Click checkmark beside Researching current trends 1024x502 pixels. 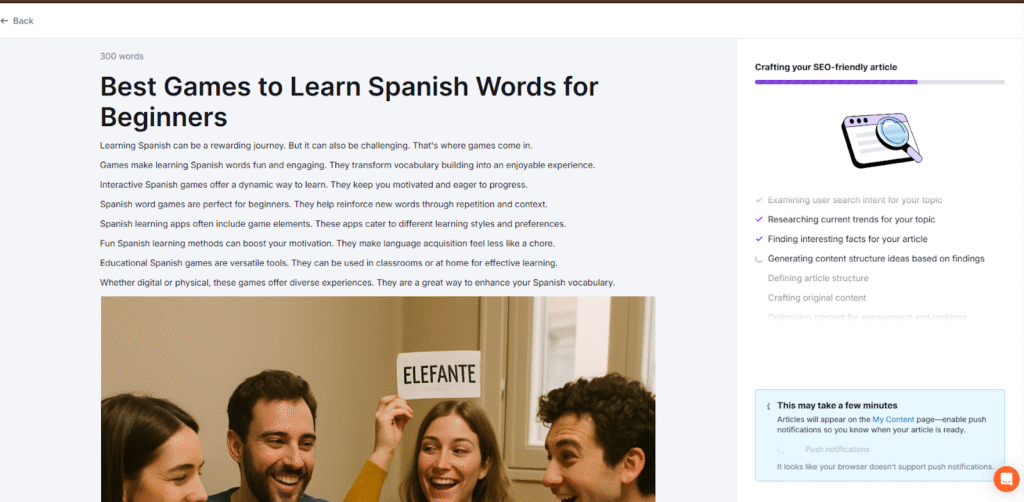(x=759, y=219)
